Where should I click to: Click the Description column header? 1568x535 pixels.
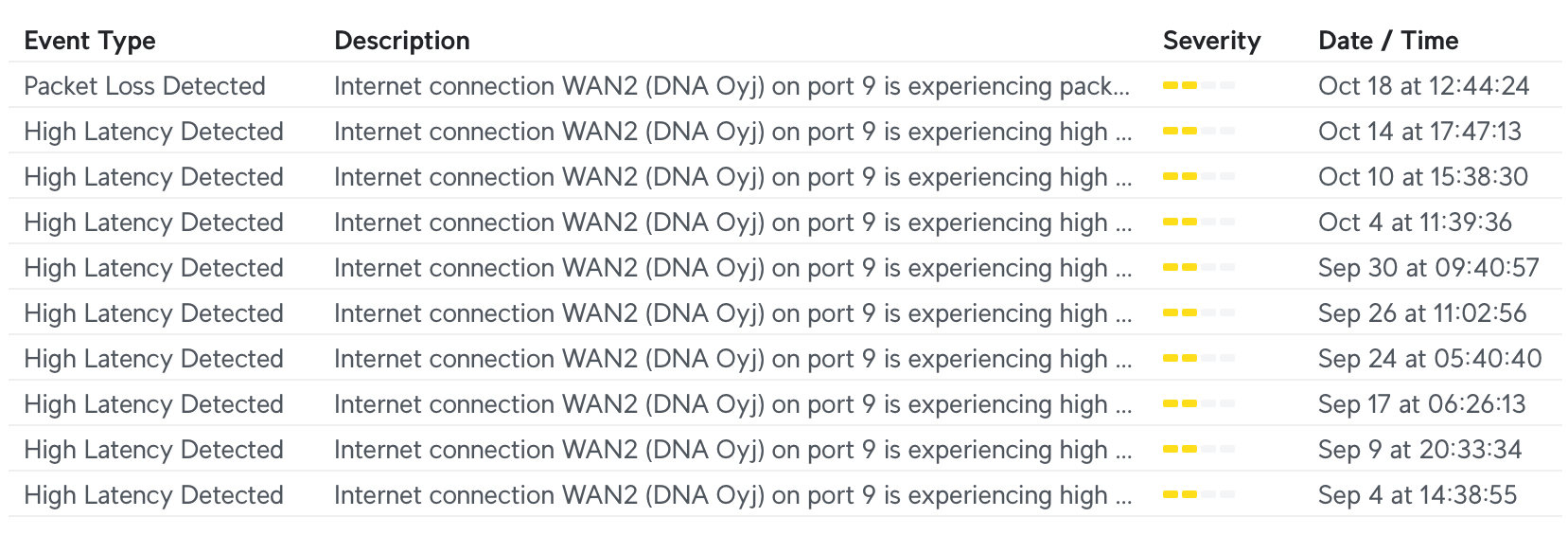pos(402,41)
